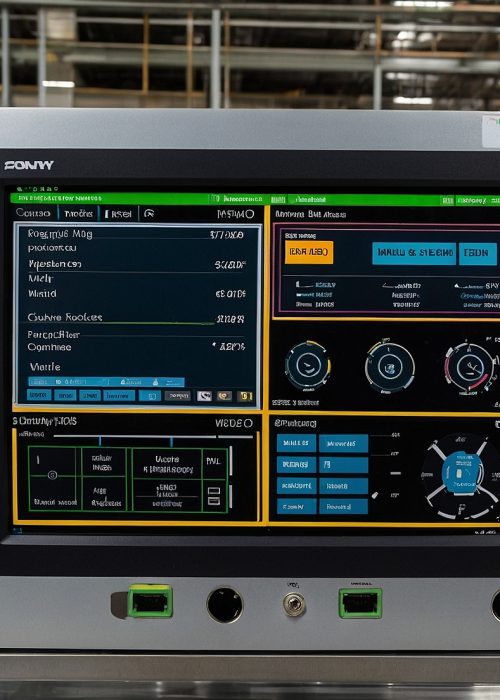Click the right circular gauge with the red arc

click(470, 369)
